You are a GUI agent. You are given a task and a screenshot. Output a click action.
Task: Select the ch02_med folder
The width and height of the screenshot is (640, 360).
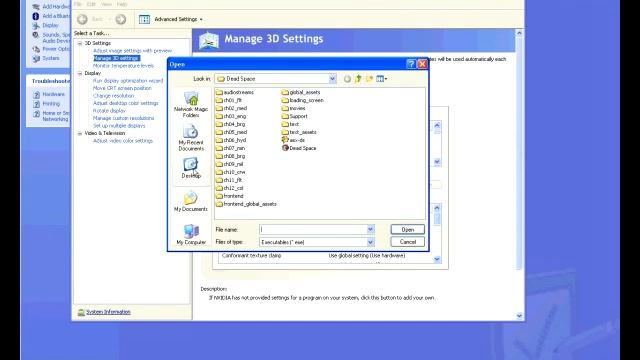tap(231, 108)
